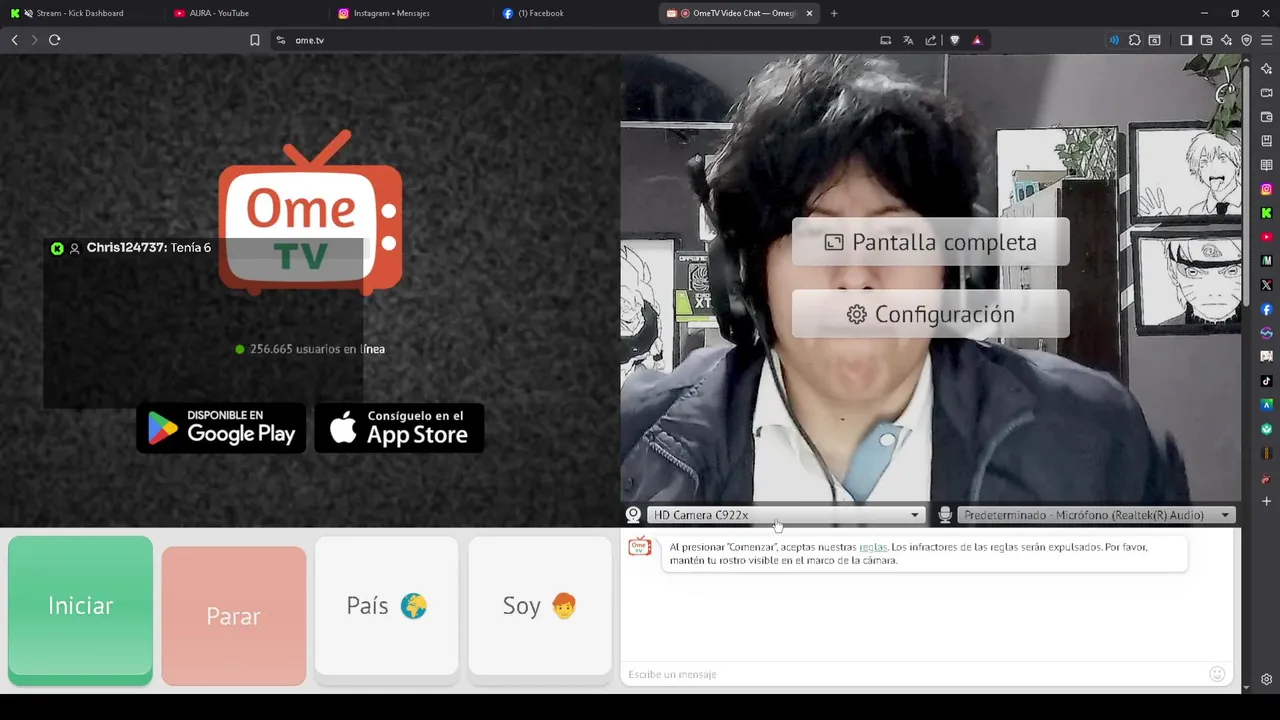Viewport: 1280px width, 720px height.
Task: Open Brave VPN shield icon
Action: click(1246, 40)
